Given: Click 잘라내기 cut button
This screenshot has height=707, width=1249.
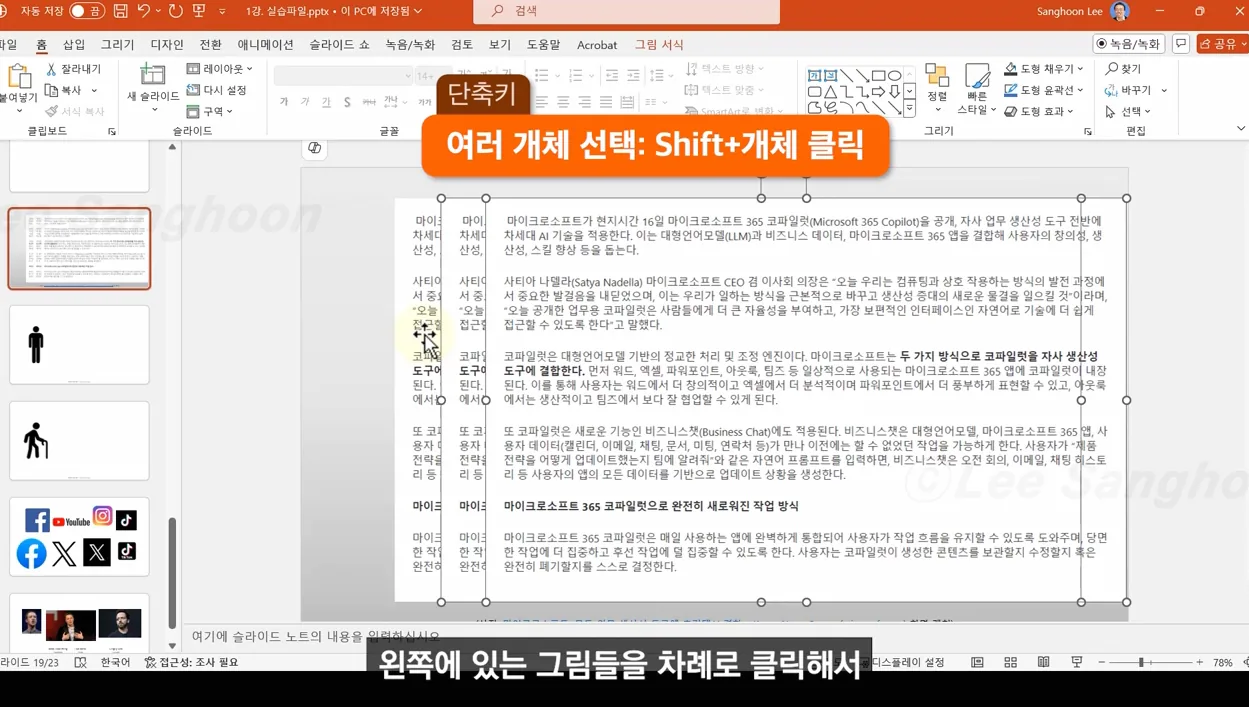Looking at the screenshot, I should coord(74,69).
